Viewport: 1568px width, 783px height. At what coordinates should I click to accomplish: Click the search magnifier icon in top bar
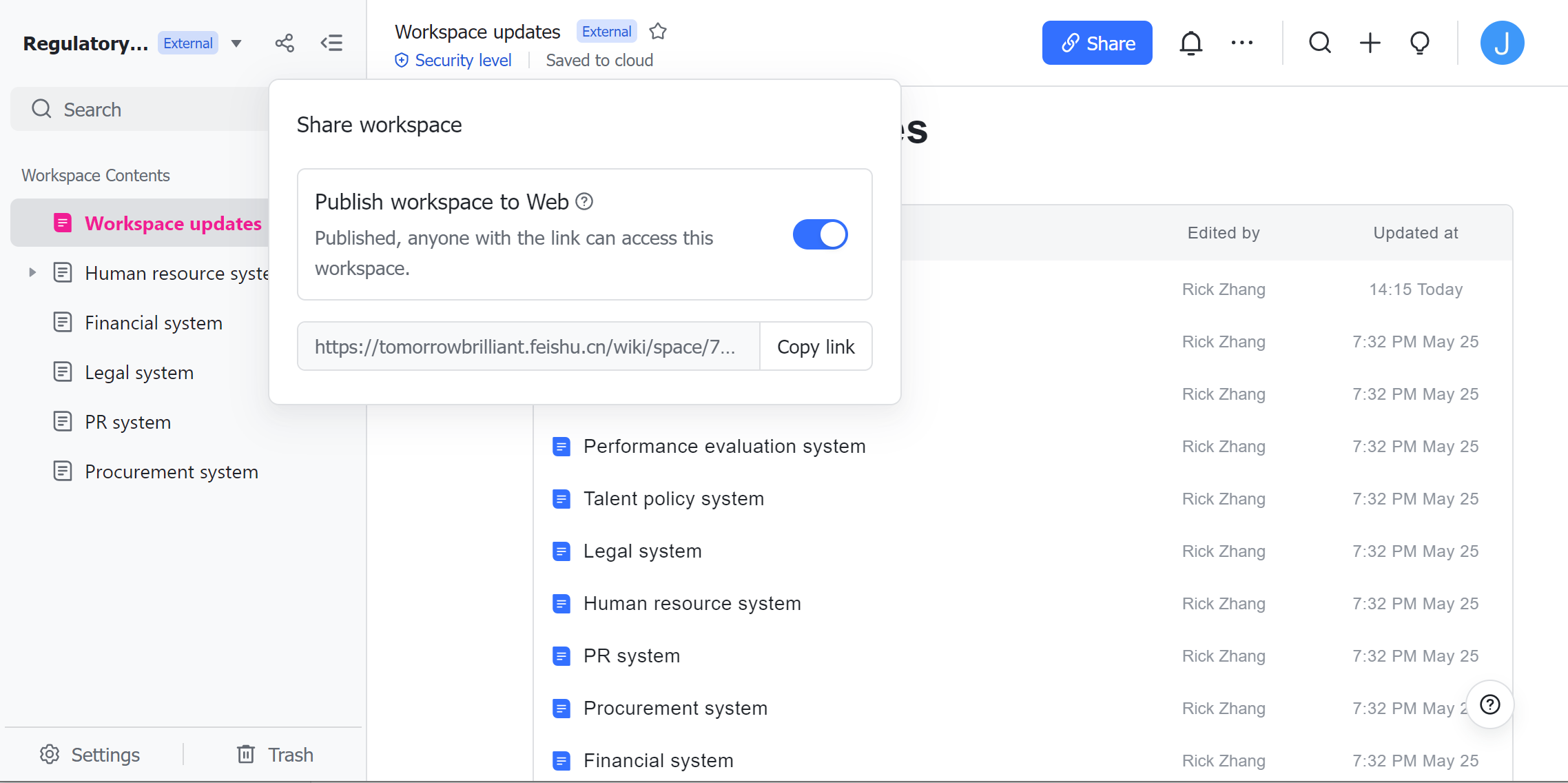[x=1319, y=43]
